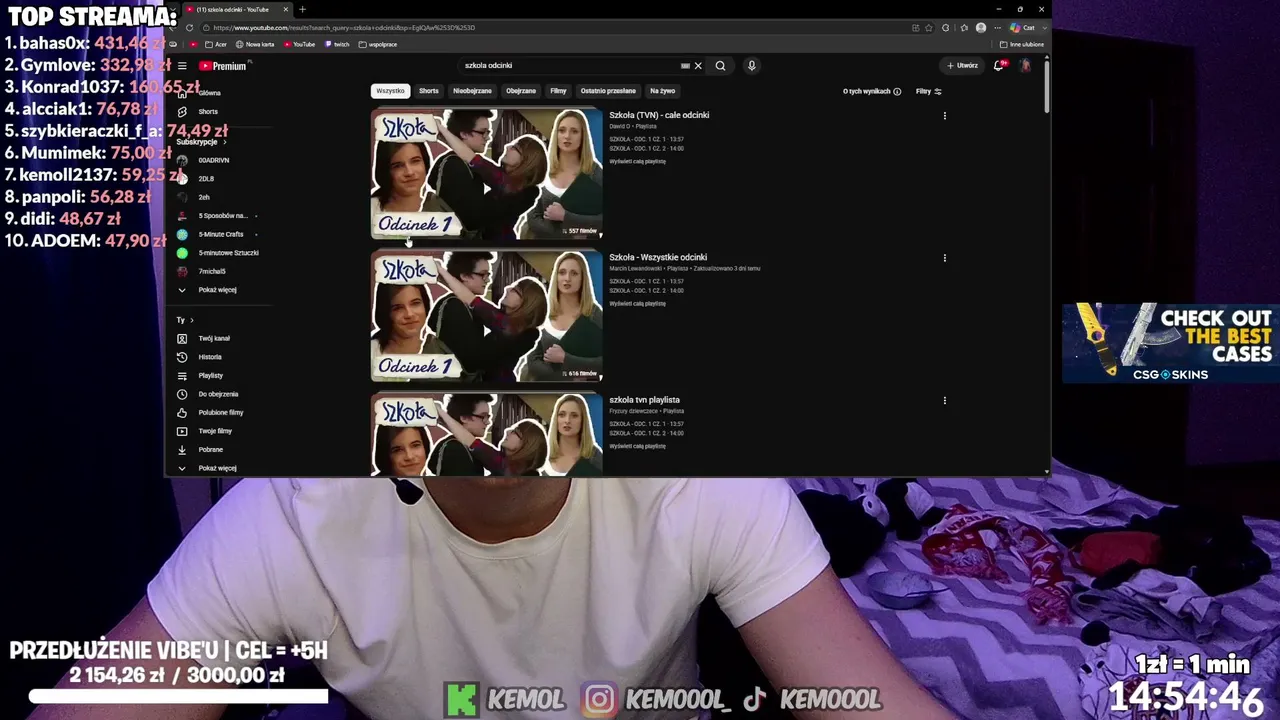This screenshot has height=720, width=1280.
Task: Open the on-screen keyboard in the search box
Action: [x=685, y=66]
